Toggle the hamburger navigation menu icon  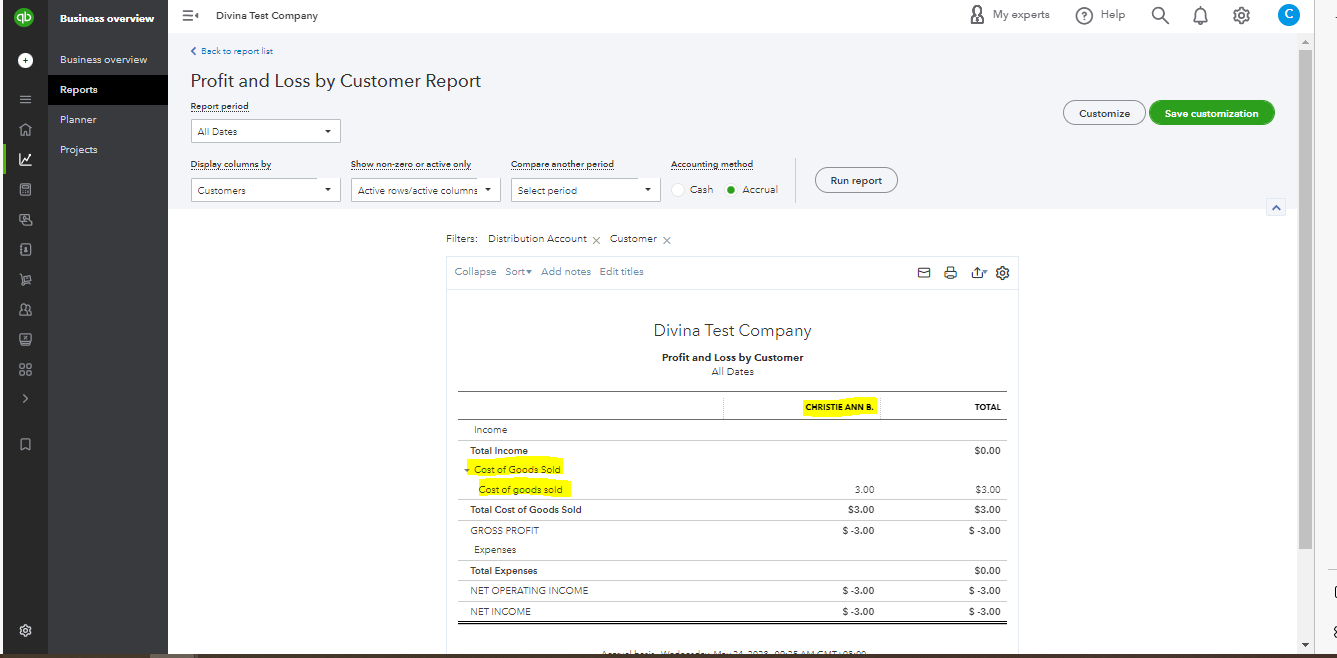click(190, 16)
